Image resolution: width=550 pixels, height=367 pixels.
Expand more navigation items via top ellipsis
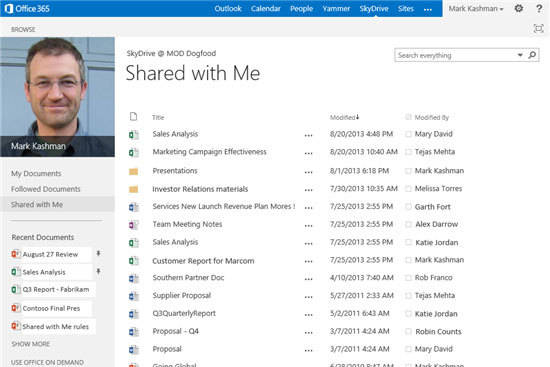(x=428, y=10)
